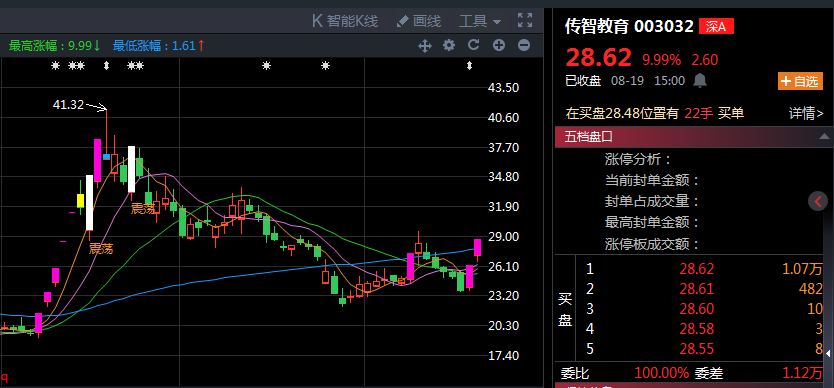Open 详情> order details link
Screen dimensions: 834x388
point(806,113)
